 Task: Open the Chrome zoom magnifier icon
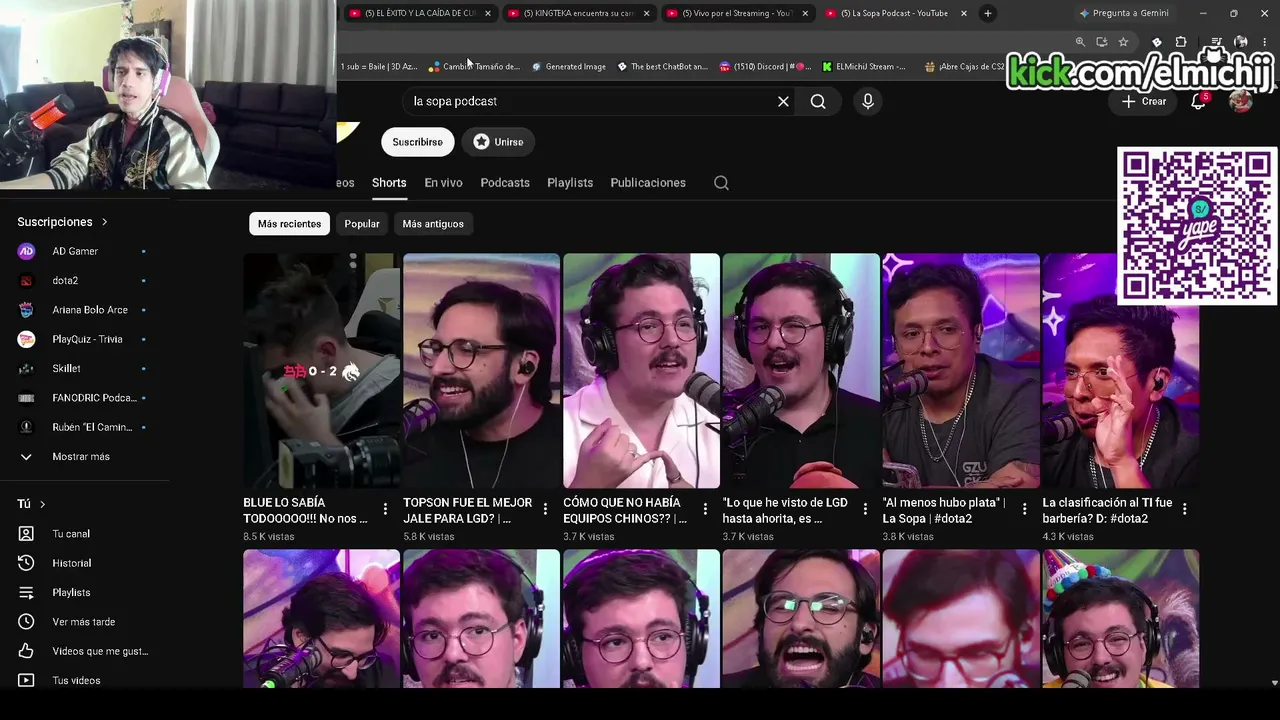1080,42
